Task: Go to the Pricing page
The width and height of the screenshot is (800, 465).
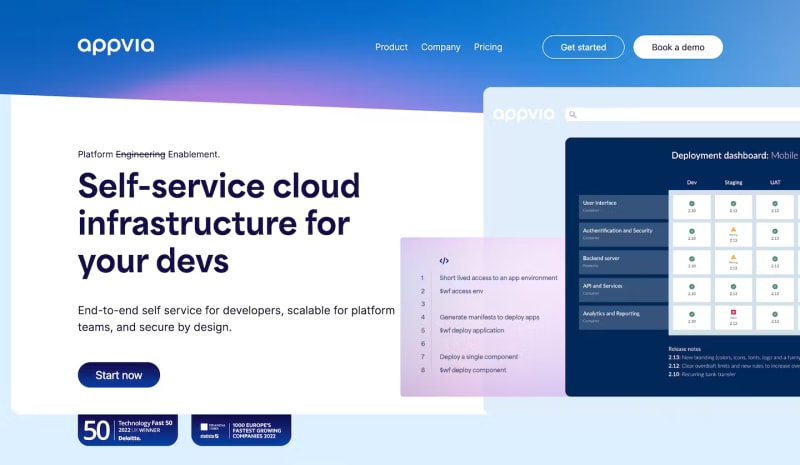Action: click(488, 47)
